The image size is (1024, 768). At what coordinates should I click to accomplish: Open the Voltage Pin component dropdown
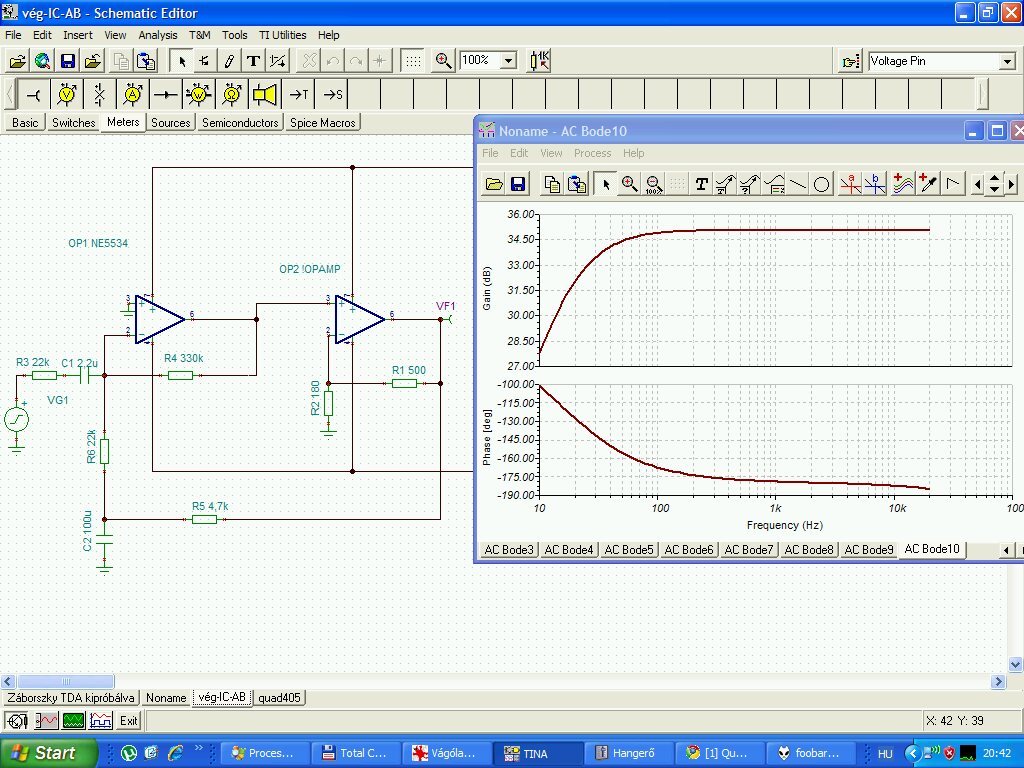(x=1007, y=61)
